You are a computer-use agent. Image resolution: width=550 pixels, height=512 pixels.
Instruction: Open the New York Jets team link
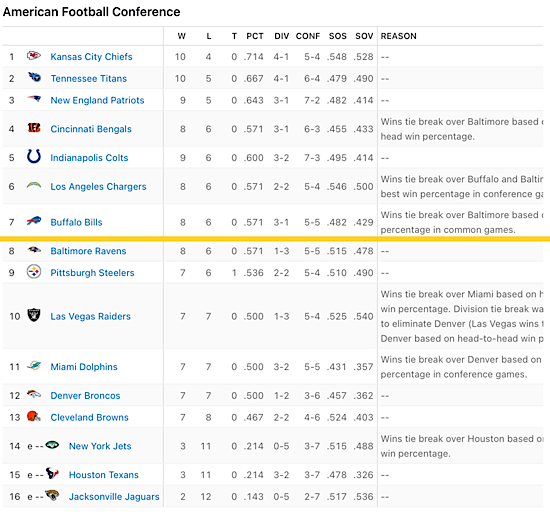[x=100, y=446]
